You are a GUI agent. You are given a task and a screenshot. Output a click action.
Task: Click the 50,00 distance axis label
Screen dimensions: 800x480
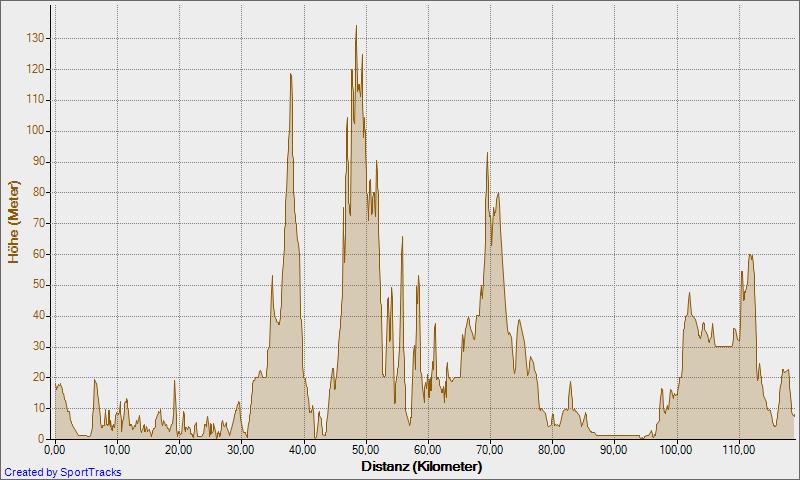click(x=366, y=450)
